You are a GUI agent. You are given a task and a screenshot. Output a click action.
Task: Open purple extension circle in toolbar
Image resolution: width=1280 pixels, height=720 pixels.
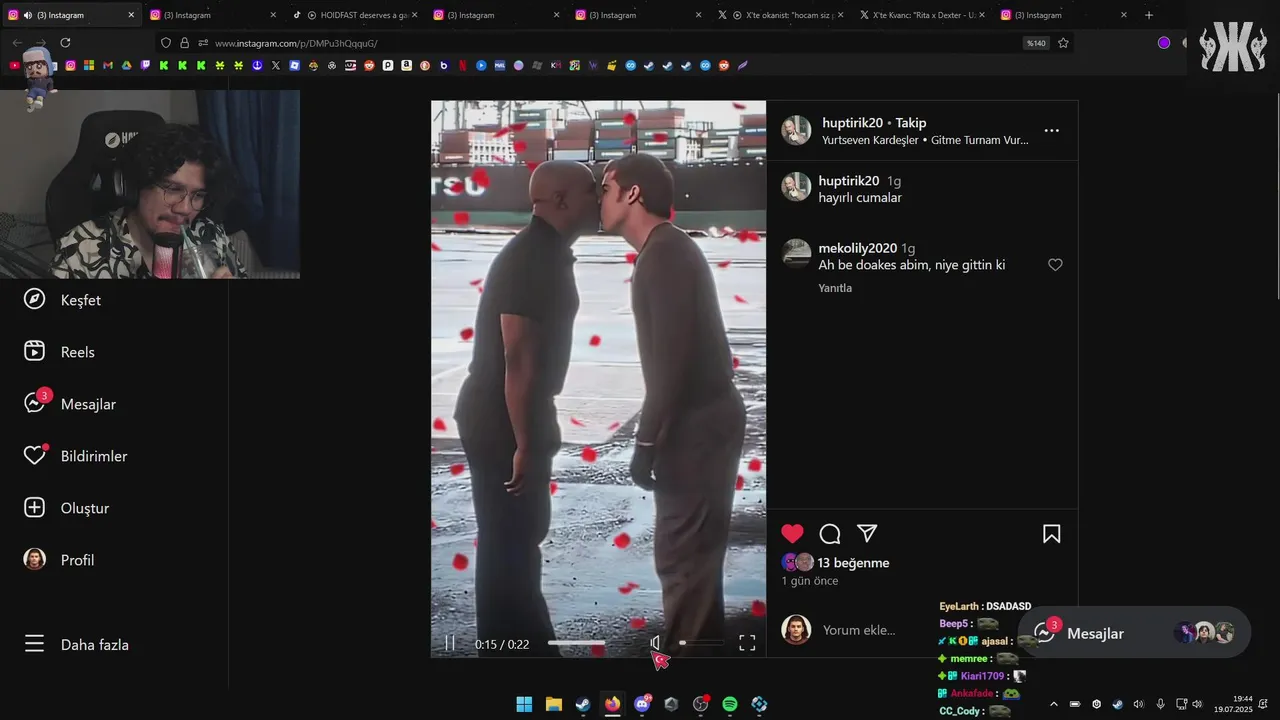click(x=1164, y=43)
